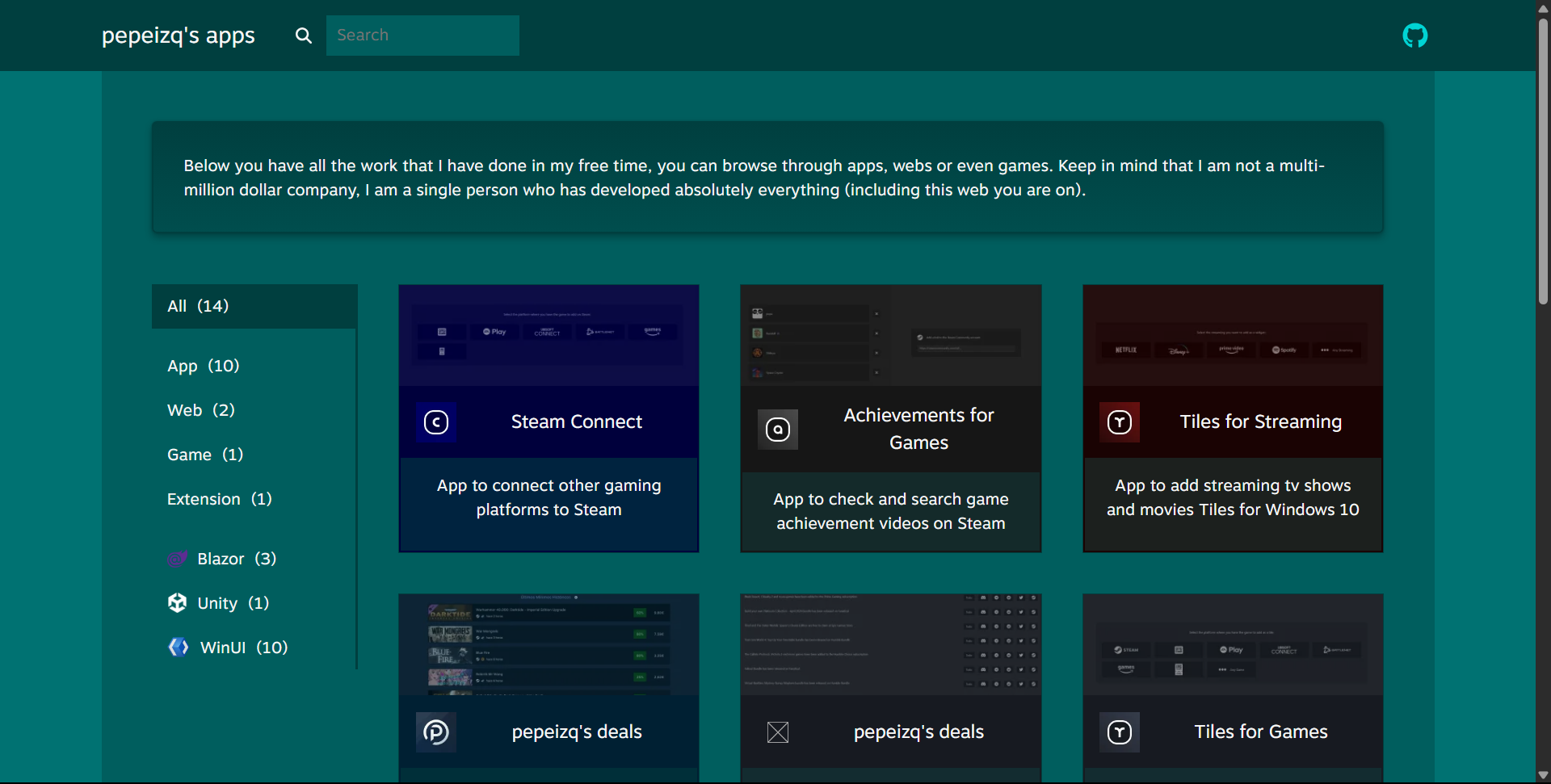Focus the Search input field
Image resolution: width=1551 pixels, height=784 pixels.
point(422,36)
